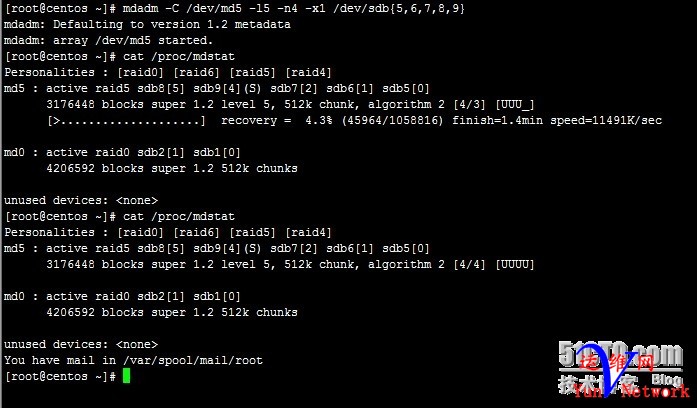Click the Blog text in the watermark
Viewport: 697px width, 408px height.
click(x=667, y=379)
